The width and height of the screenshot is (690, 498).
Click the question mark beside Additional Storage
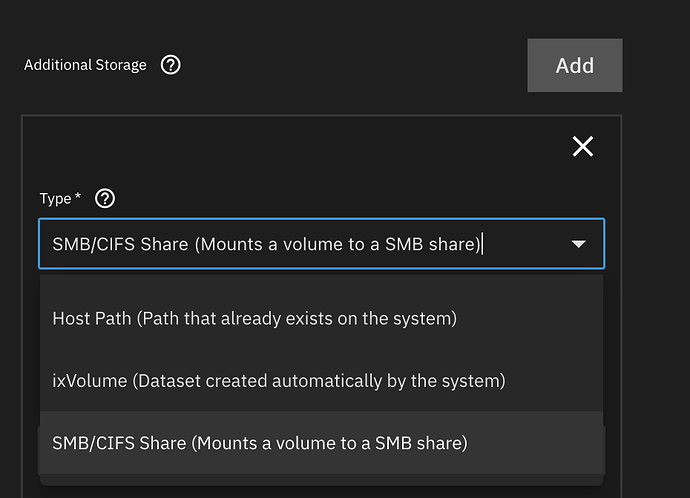[170, 65]
